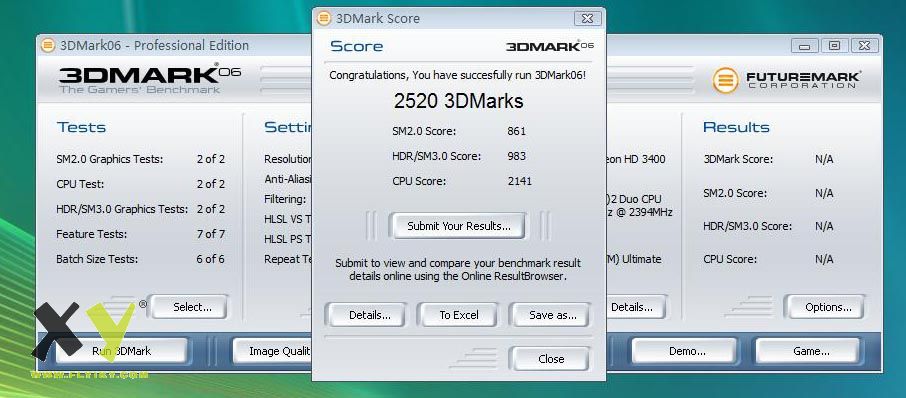Click the Run 3DMark button
The height and width of the screenshot is (398, 906).
pyautogui.click(x=122, y=351)
